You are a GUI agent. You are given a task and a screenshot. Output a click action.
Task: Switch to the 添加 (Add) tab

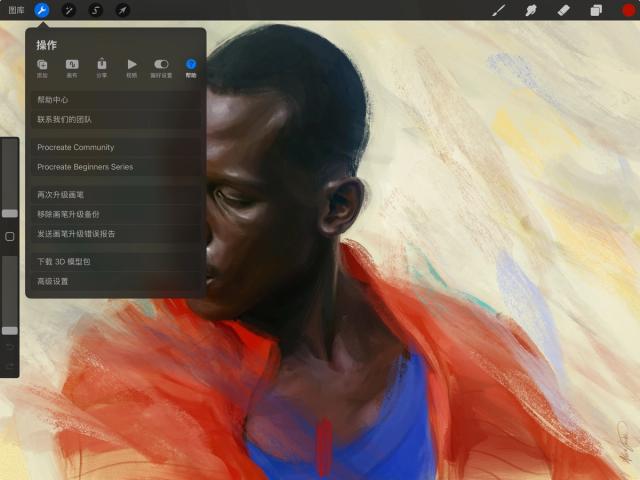tap(42, 68)
